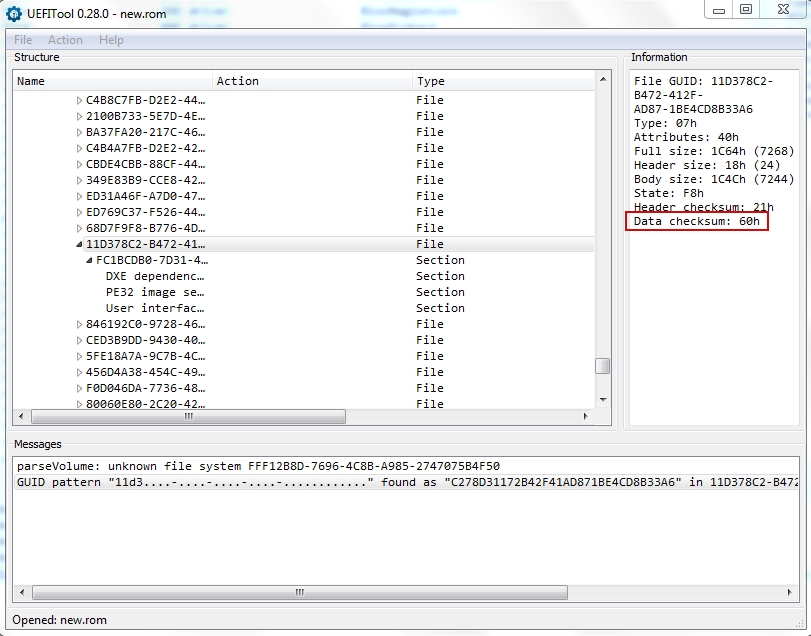Expand the C4B4A7FB-D2E2-42 file node

tap(79, 148)
